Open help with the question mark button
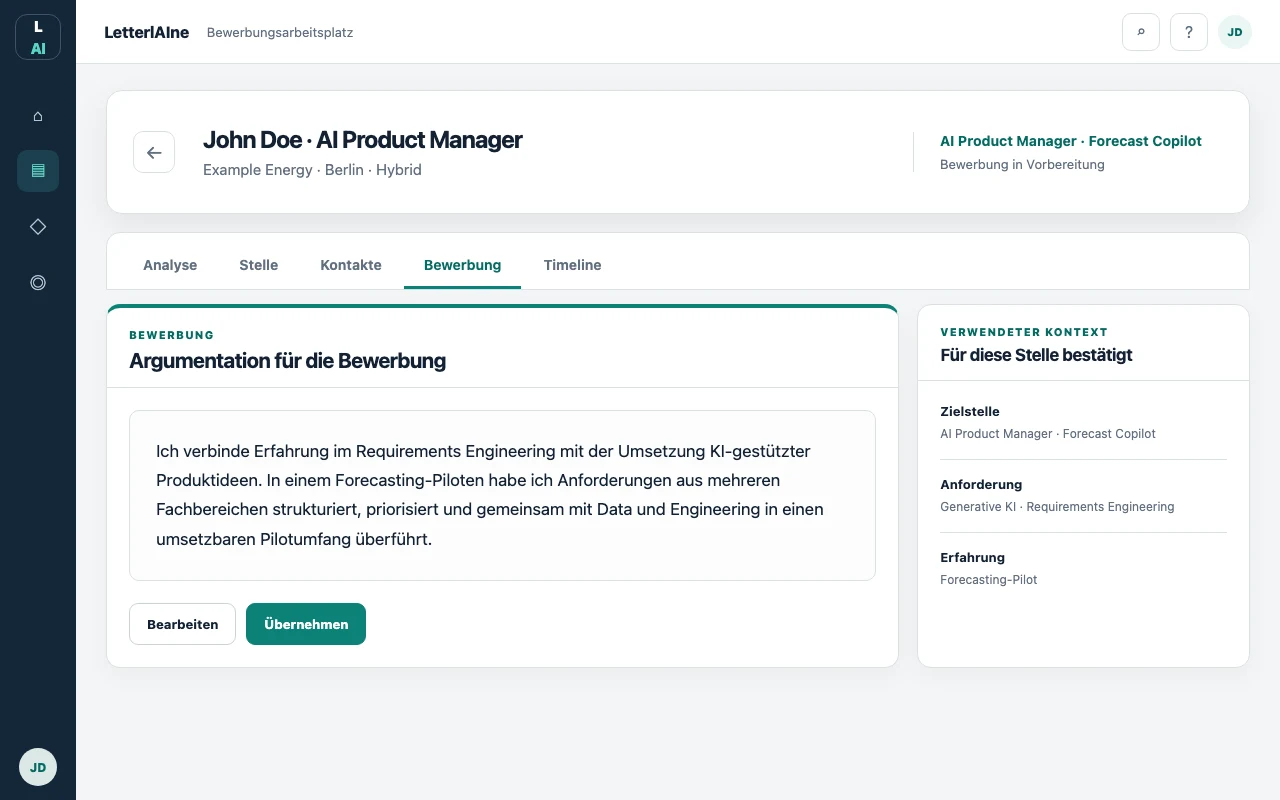The image size is (1280, 800). coord(1189,32)
